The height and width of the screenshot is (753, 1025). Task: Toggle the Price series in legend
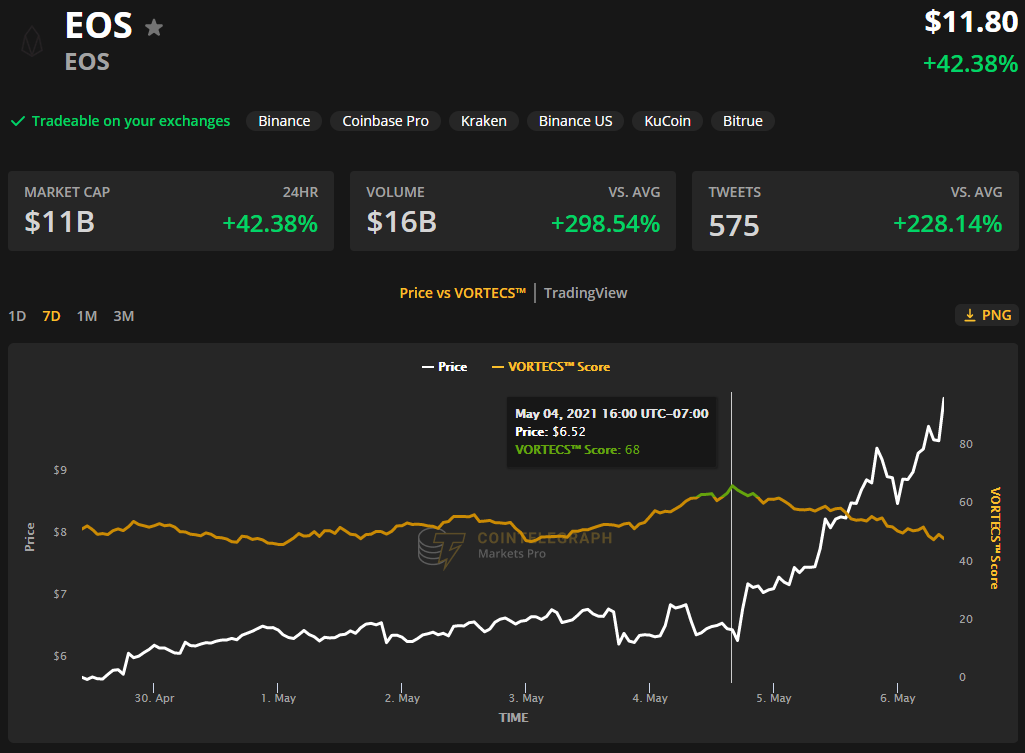point(444,367)
